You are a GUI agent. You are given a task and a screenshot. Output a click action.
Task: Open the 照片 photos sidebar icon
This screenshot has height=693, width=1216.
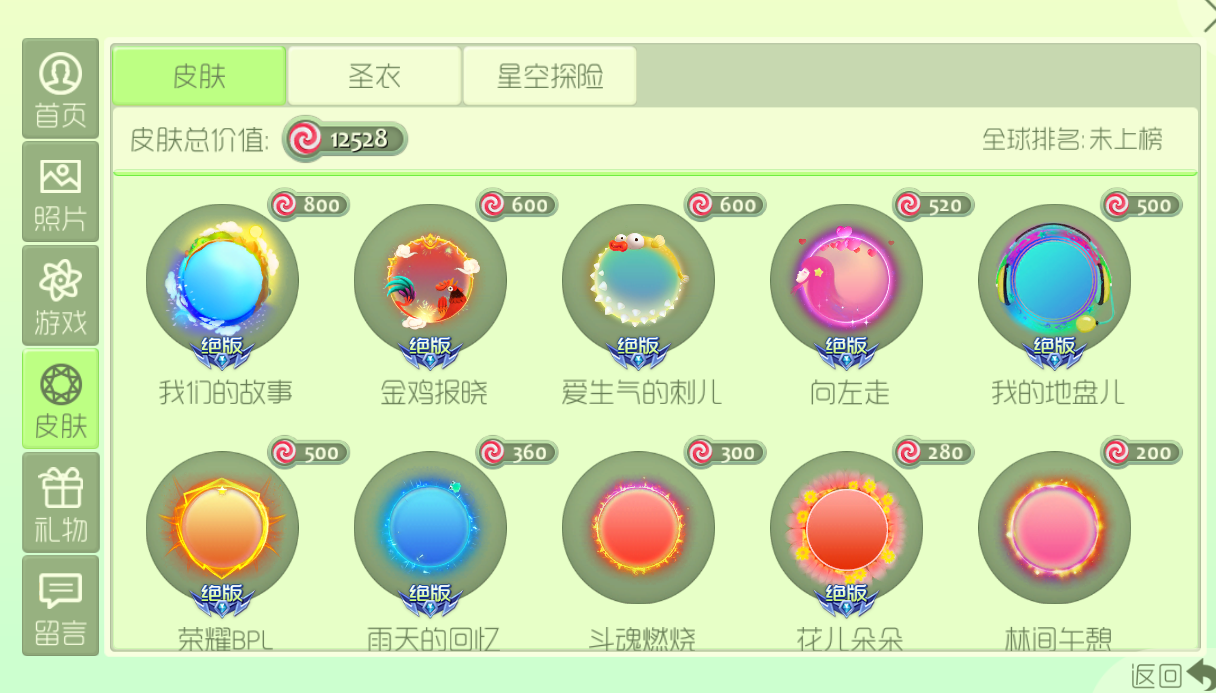tap(61, 192)
